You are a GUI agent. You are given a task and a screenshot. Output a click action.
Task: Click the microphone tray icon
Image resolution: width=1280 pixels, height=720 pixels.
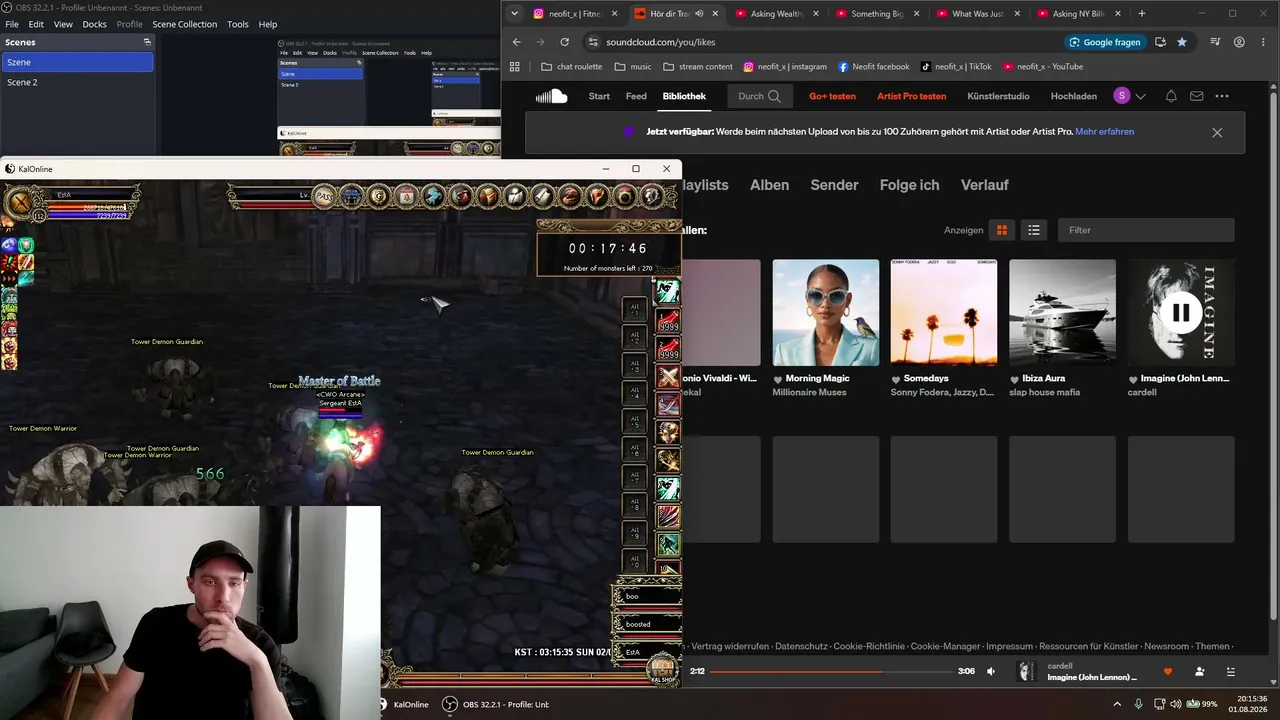[x=1140, y=704]
